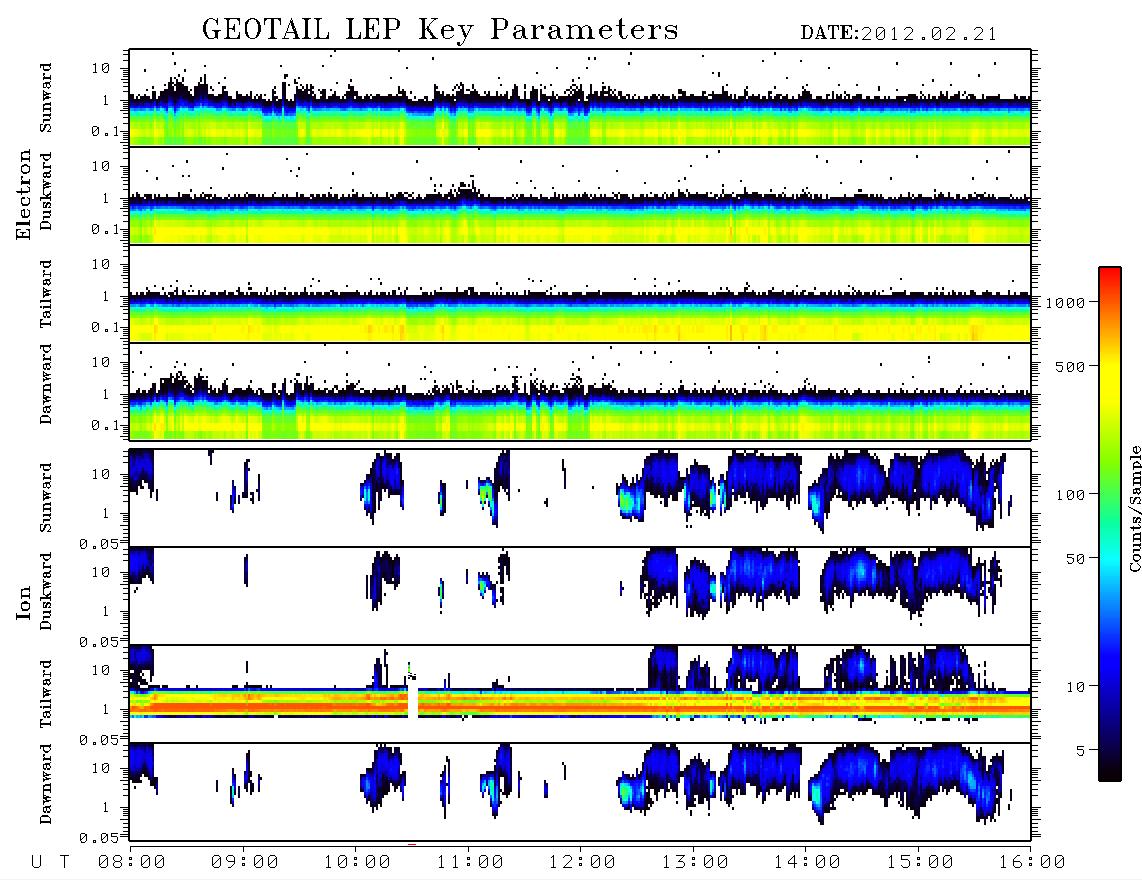The width and height of the screenshot is (1142, 880).
Task: Click the DATE:2012.02.21 label
Action: tap(899, 34)
